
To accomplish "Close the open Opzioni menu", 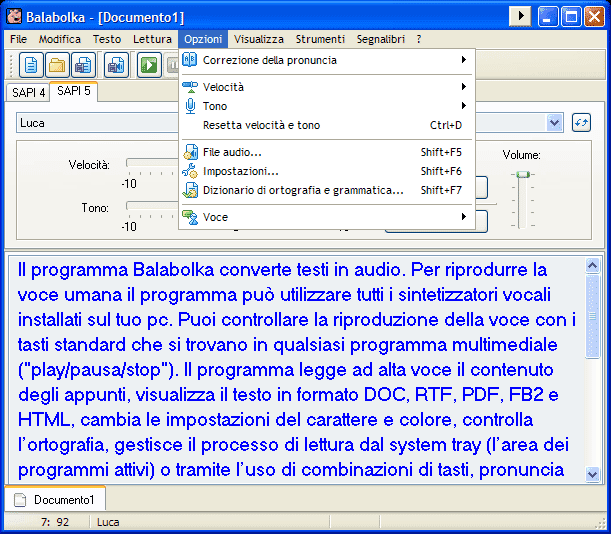I will (x=203, y=39).
